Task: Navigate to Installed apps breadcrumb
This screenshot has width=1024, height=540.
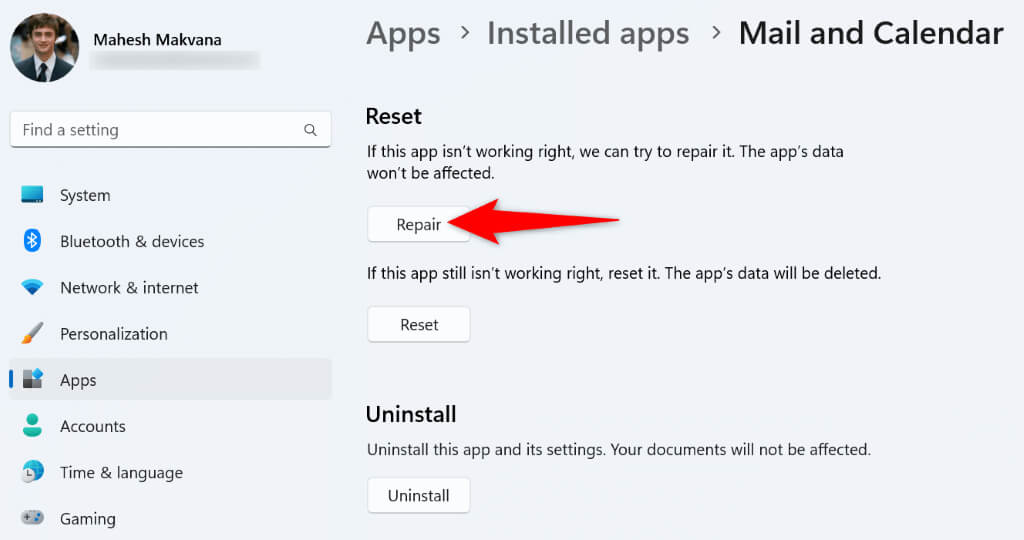Action: tap(588, 33)
